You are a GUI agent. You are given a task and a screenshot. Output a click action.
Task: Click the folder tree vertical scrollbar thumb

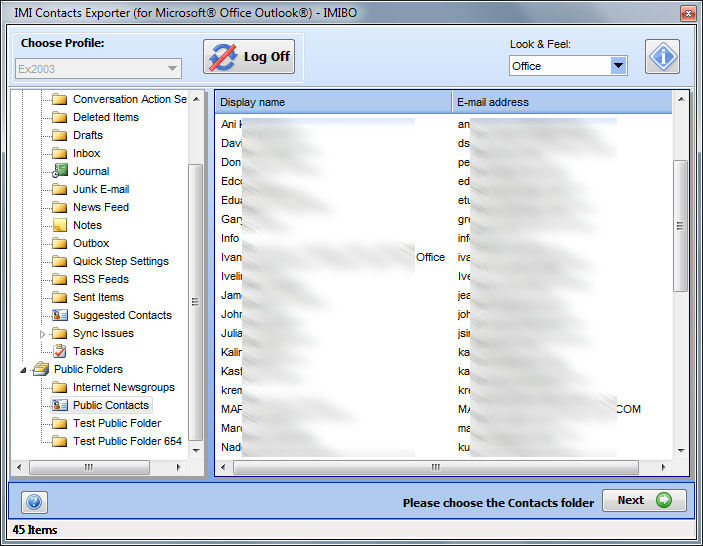coord(196,303)
